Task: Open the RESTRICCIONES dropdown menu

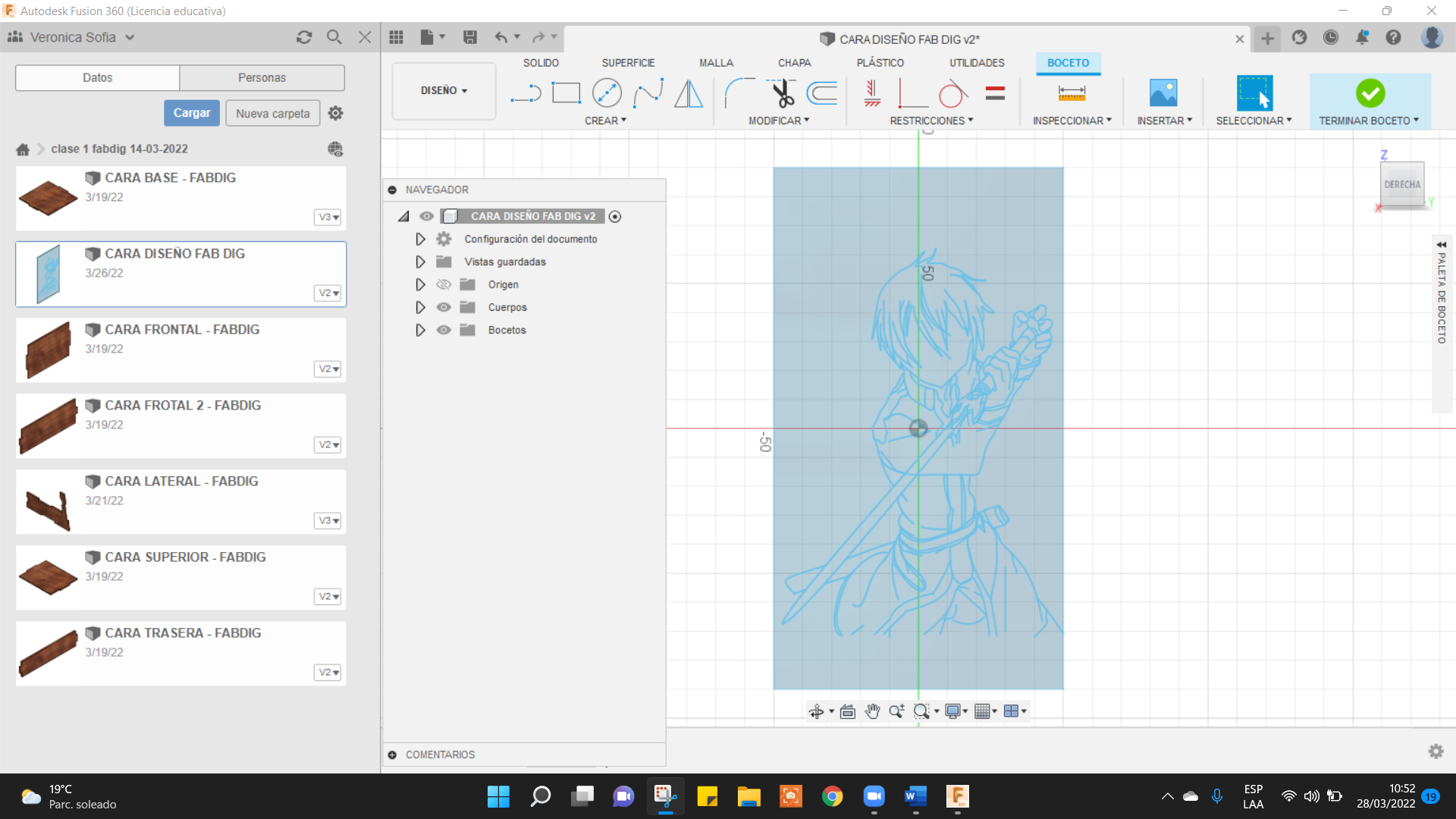Action: coord(931,121)
